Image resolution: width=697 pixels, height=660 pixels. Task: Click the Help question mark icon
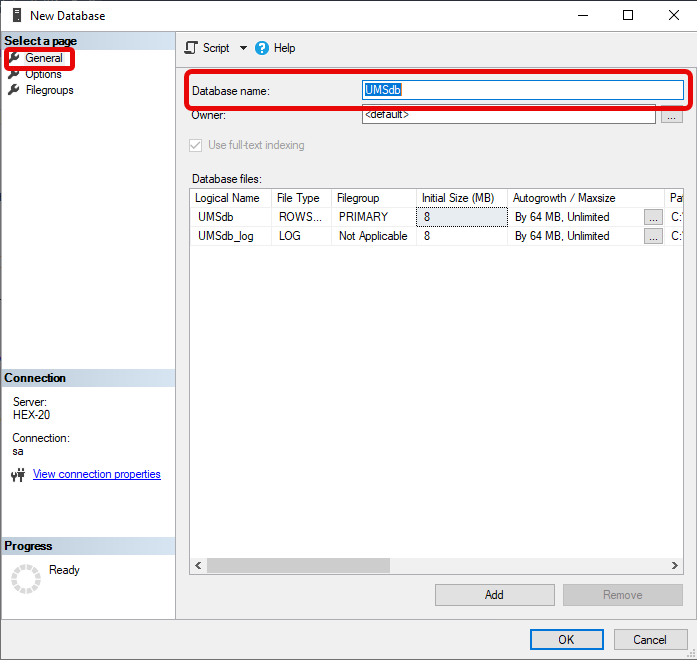[x=262, y=48]
